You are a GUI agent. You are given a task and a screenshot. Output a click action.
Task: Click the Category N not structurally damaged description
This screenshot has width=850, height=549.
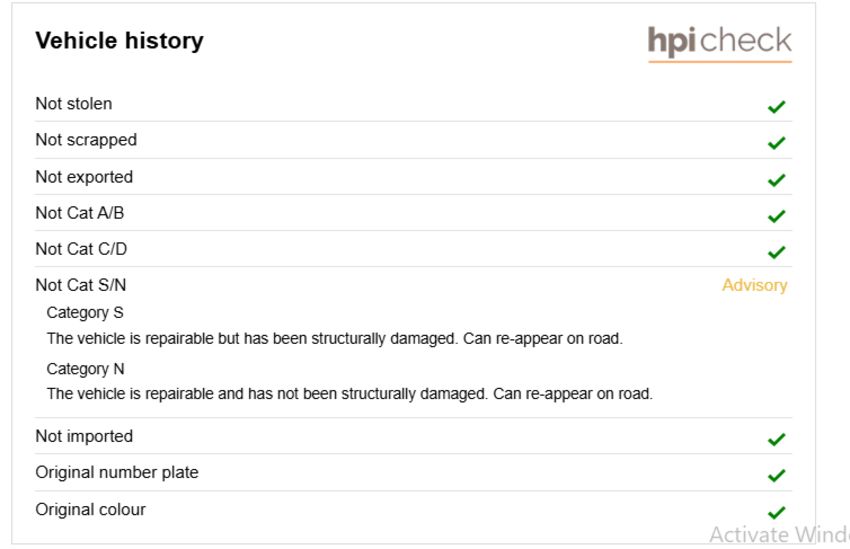(350, 393)
